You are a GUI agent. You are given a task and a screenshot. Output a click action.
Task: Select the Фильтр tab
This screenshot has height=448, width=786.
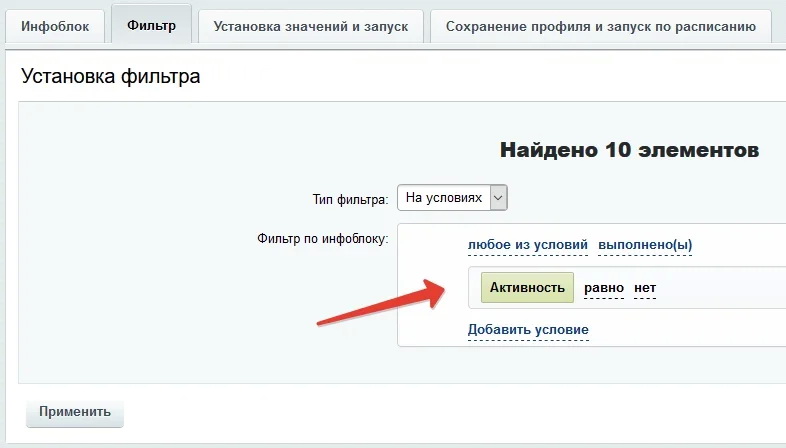pos(151,26)
